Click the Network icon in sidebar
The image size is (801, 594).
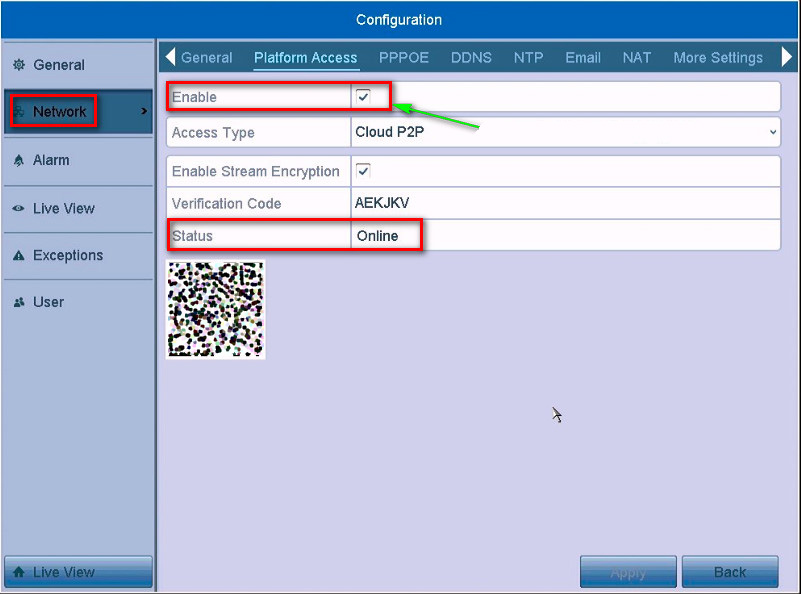19,111
